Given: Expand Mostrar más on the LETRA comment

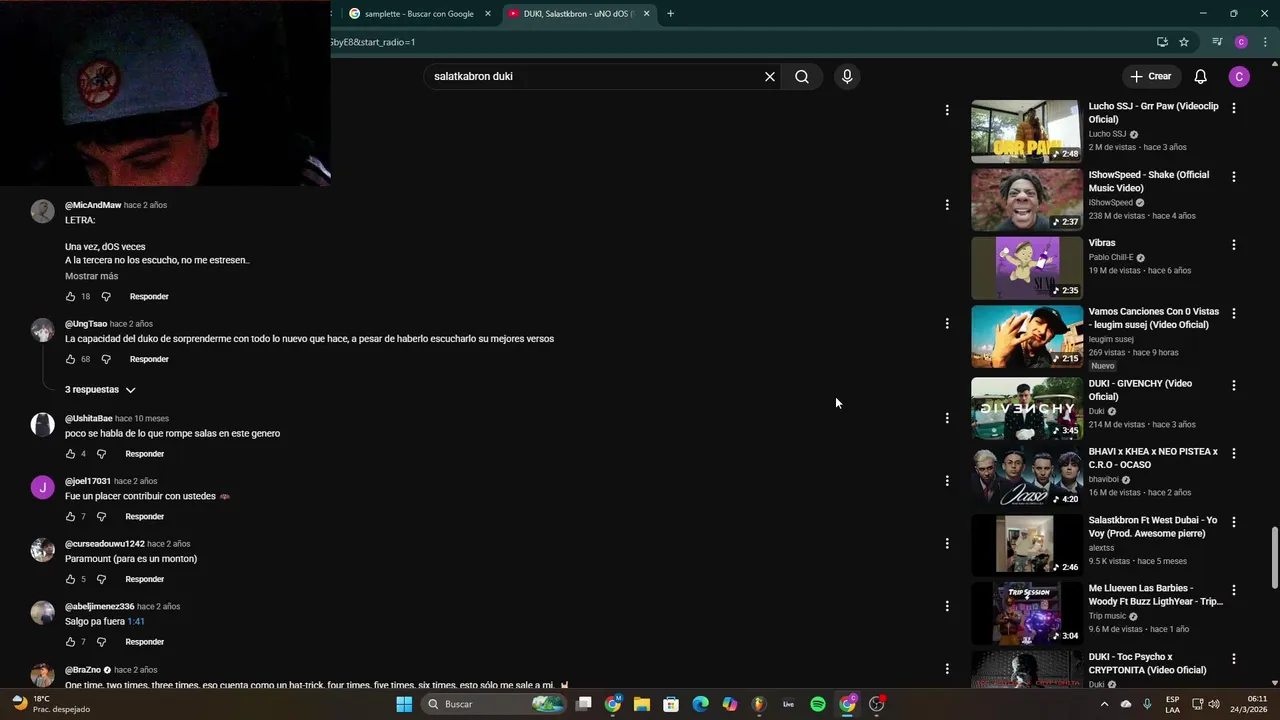Looking at the screenshot, I should [x=91, y=276].
